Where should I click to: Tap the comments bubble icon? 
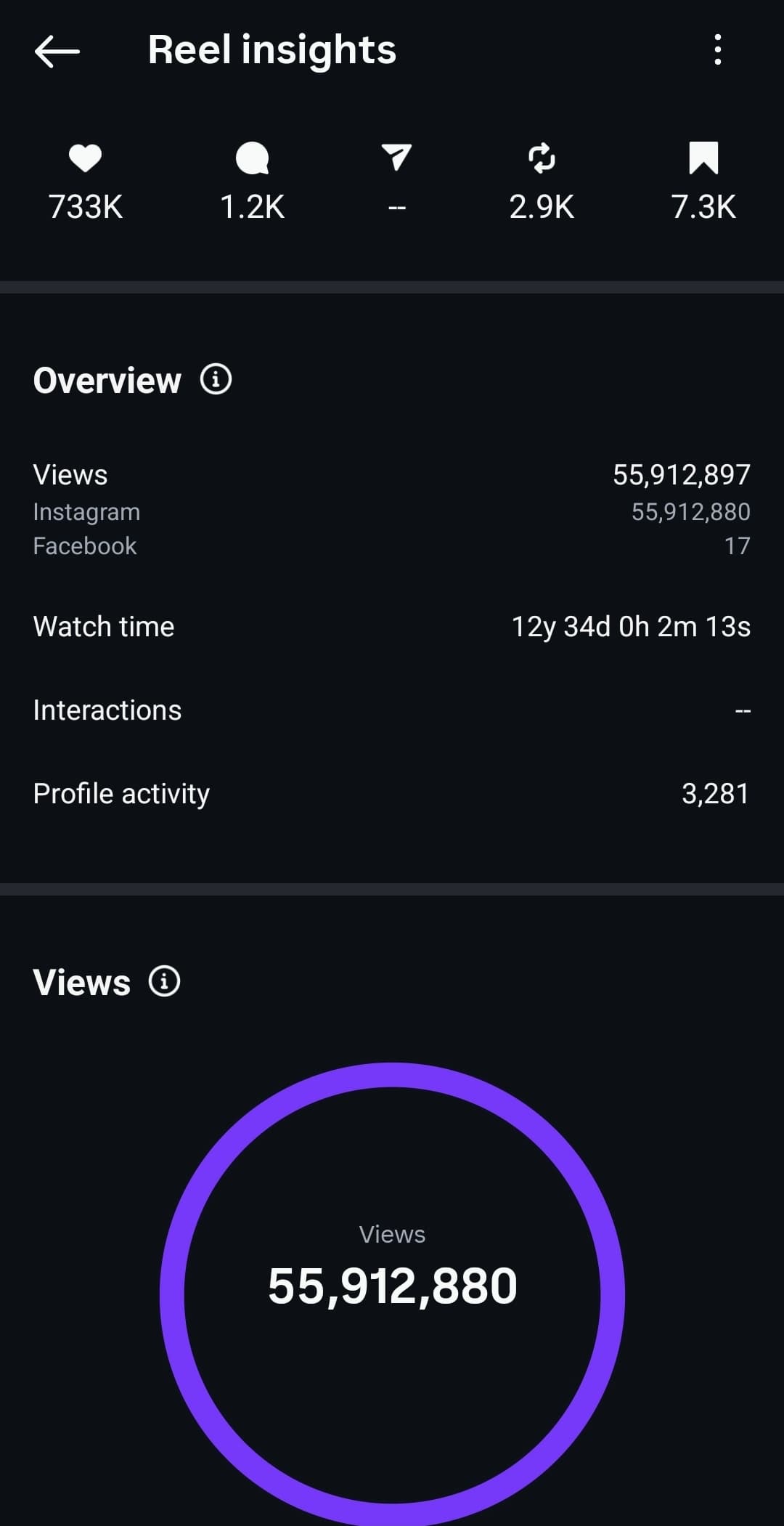point(252,158)
